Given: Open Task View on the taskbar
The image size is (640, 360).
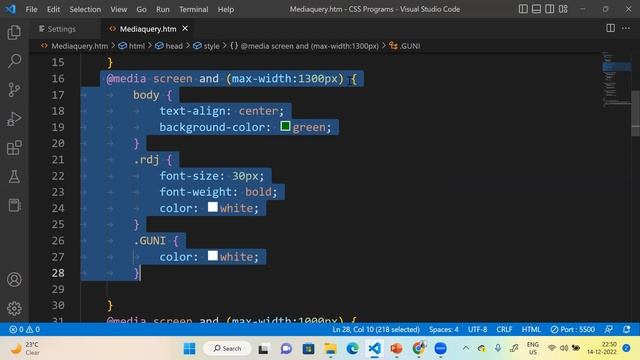Looking at the screenshot, I should pos(263,349).
